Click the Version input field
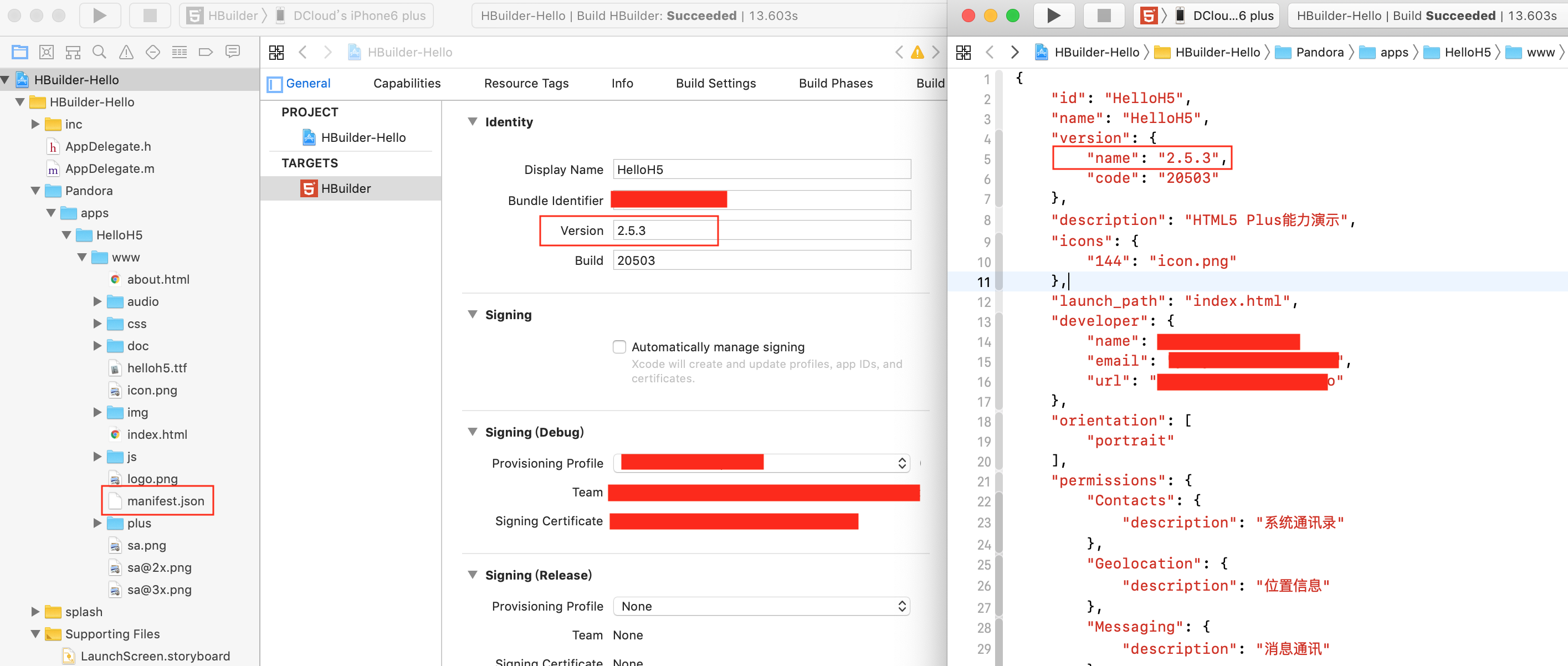The height and width of the screenshot is (666, 1568). pyautogui.click(x=665, y=231)
